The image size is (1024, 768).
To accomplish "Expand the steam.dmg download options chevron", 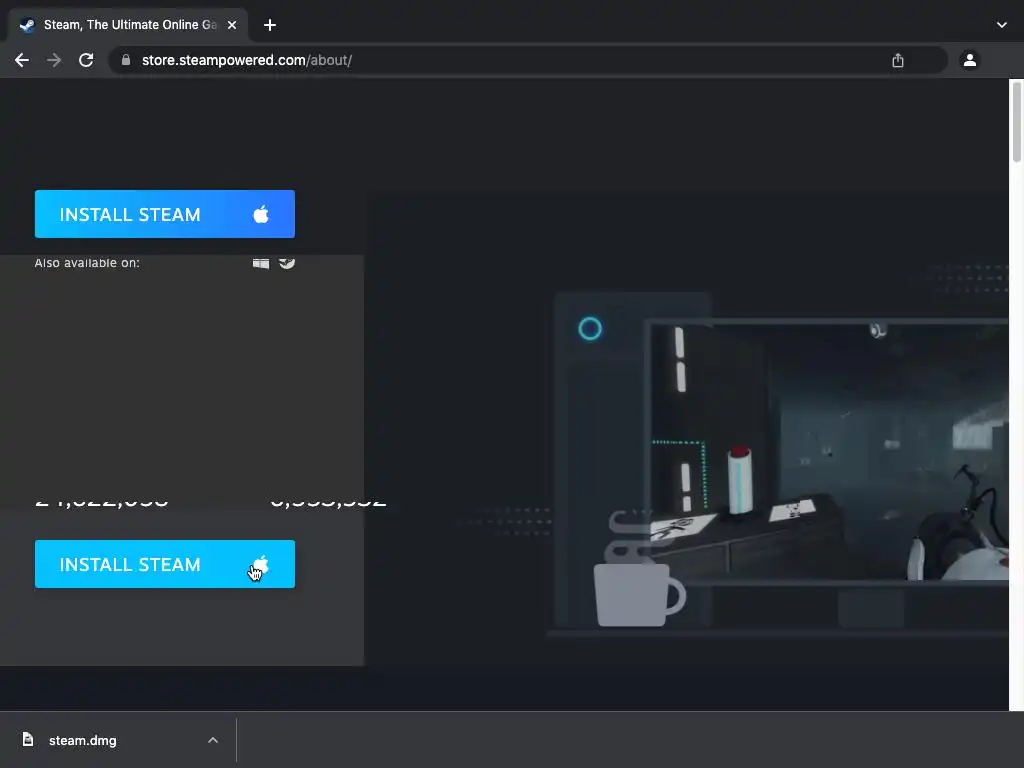I will tap(213, 740).
